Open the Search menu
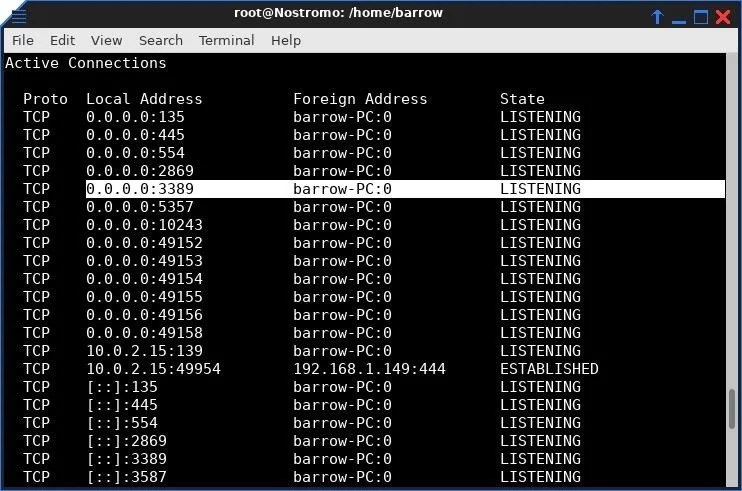742x491 pixels. [x=161, y=41]
